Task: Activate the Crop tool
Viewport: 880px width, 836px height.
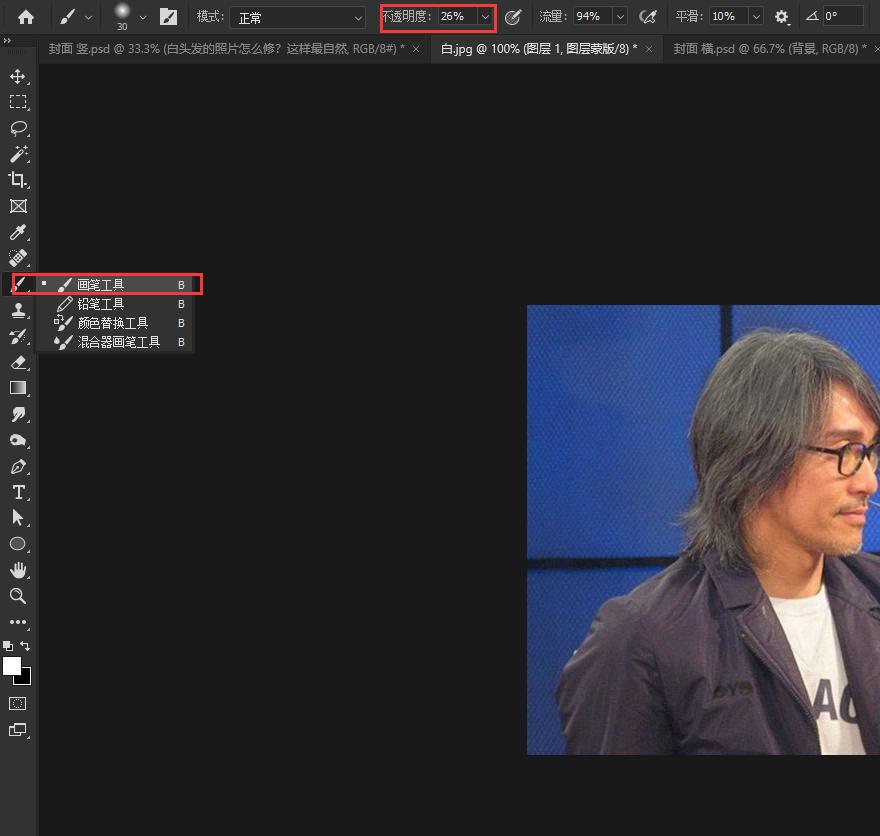Action: [18, 180]
